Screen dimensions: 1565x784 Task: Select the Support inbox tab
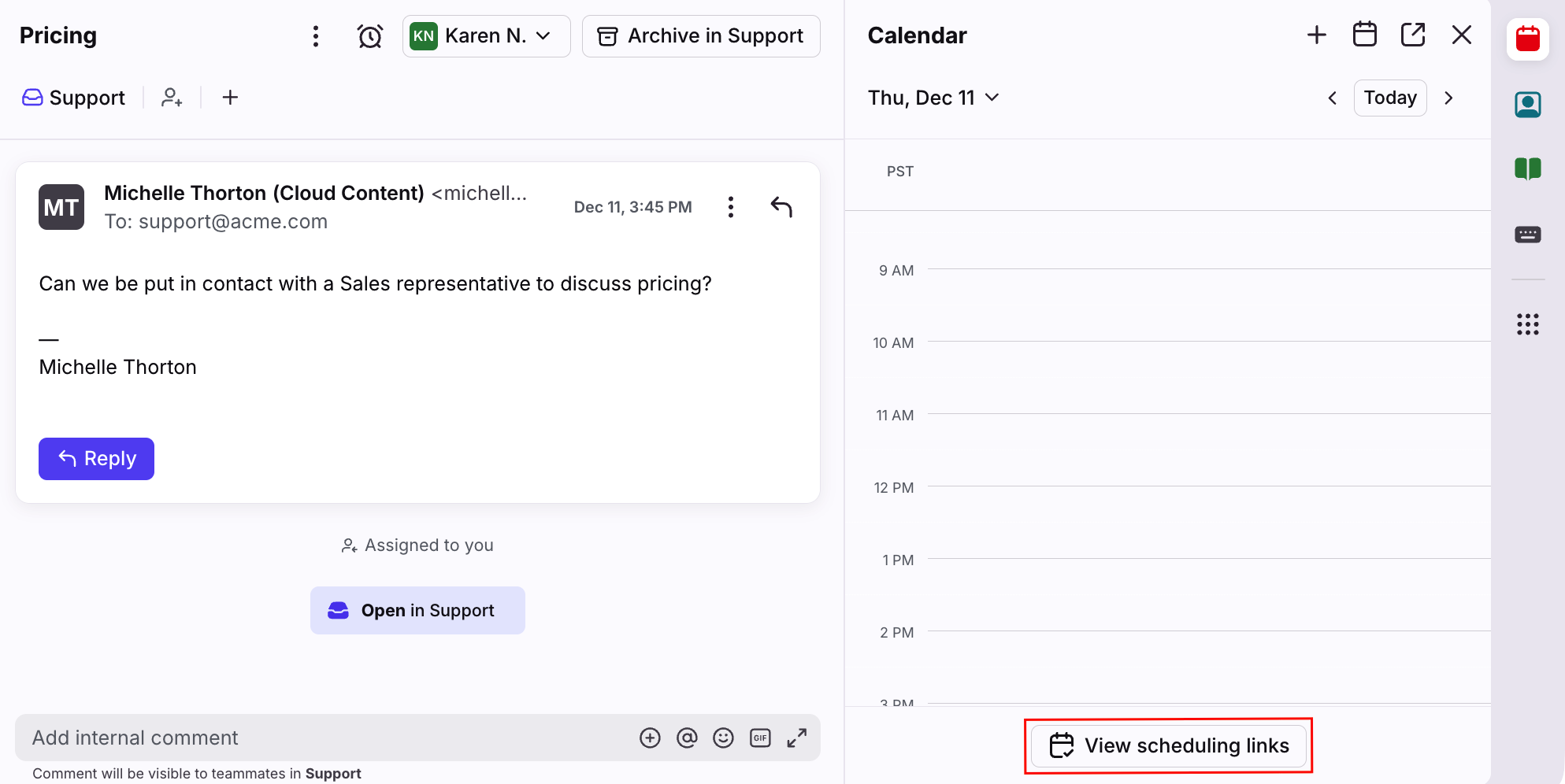[74, 98]
